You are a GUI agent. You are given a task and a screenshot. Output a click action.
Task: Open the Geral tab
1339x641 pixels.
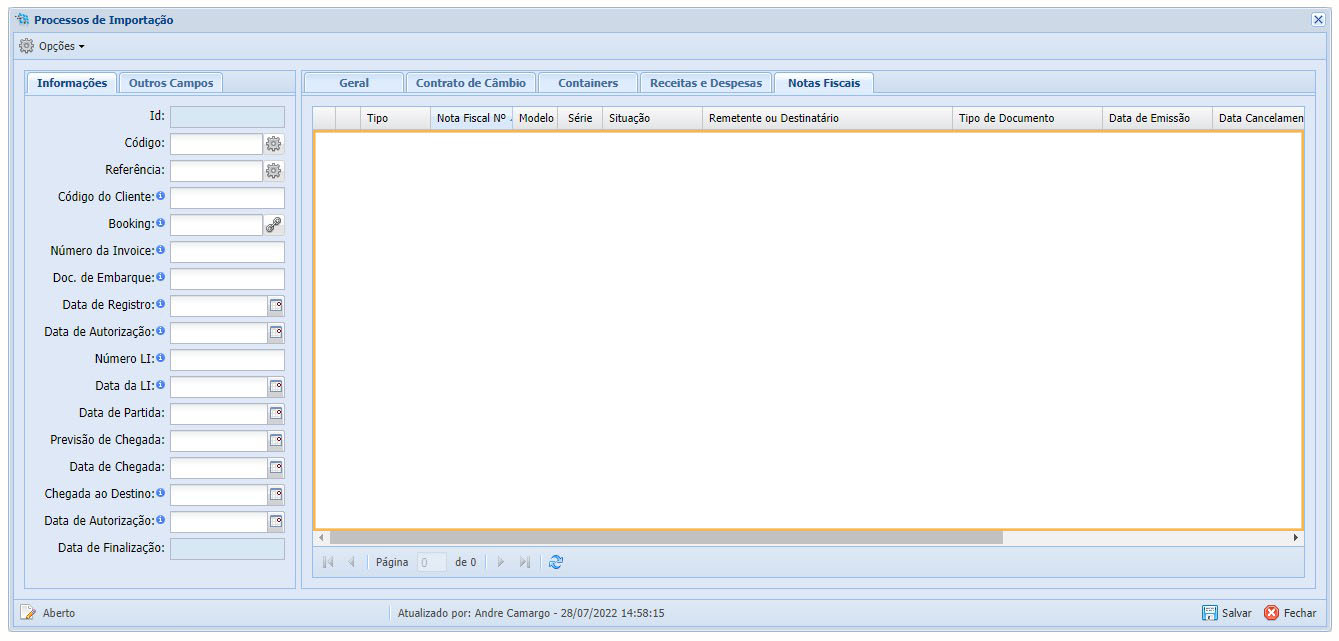point(354,83)
